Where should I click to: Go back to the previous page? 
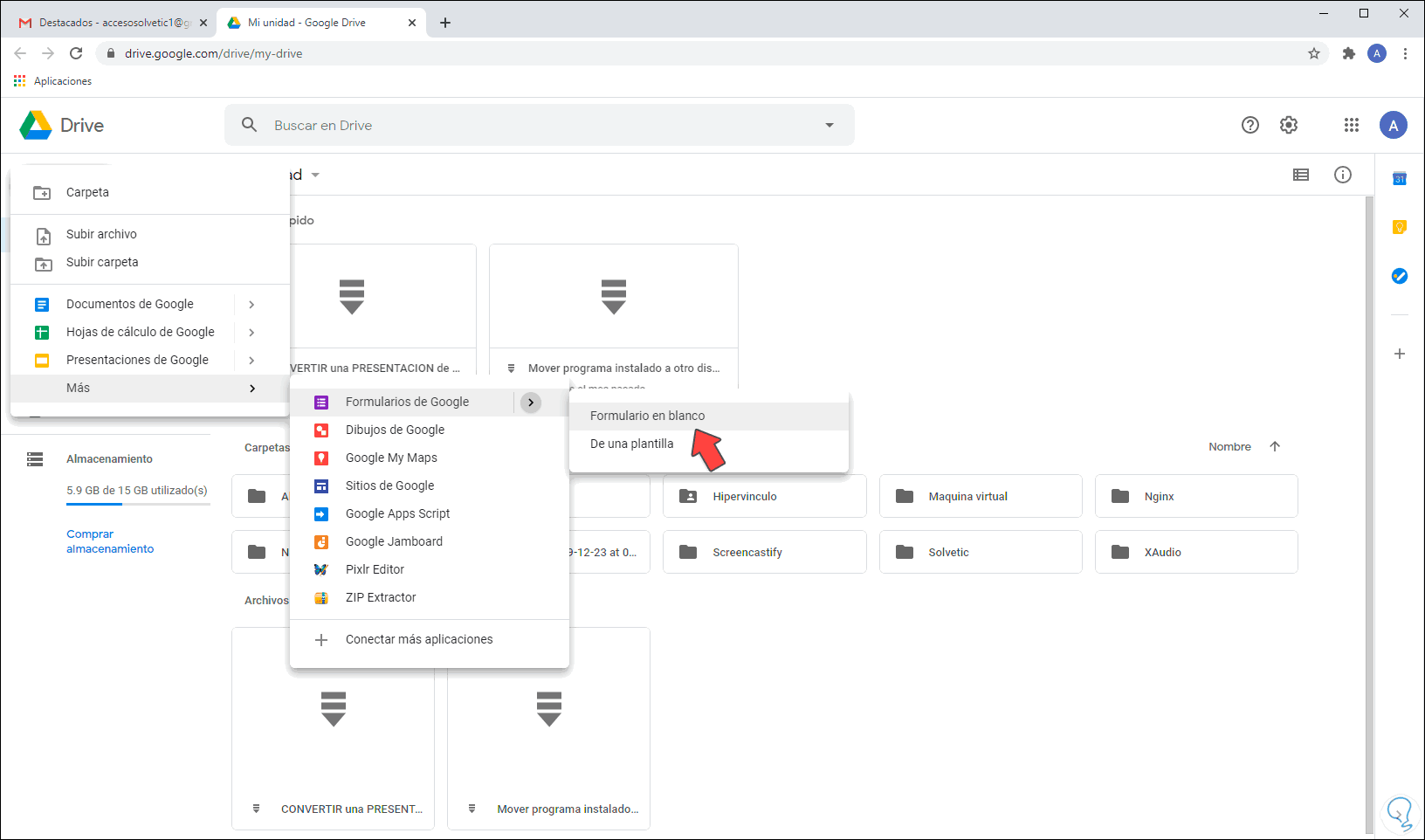coord(20,53)
